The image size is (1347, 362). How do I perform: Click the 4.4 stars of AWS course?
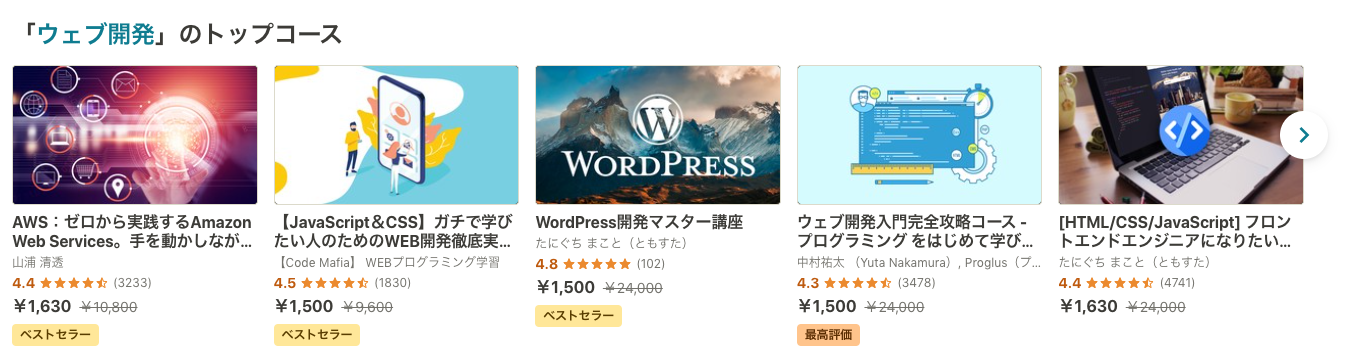[60, 283]
